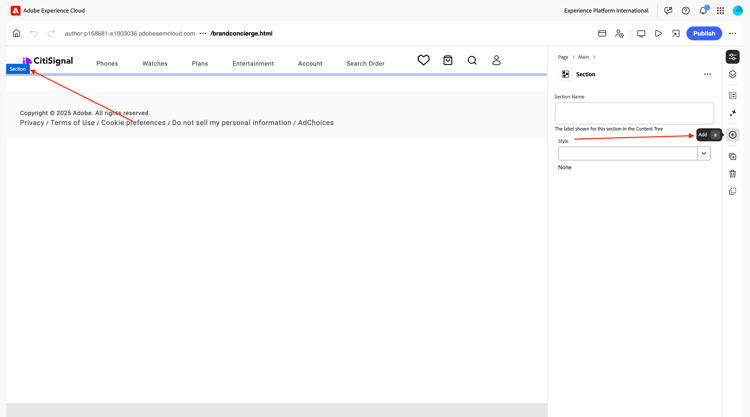Open user settings person-gear icon

[619, 33]
